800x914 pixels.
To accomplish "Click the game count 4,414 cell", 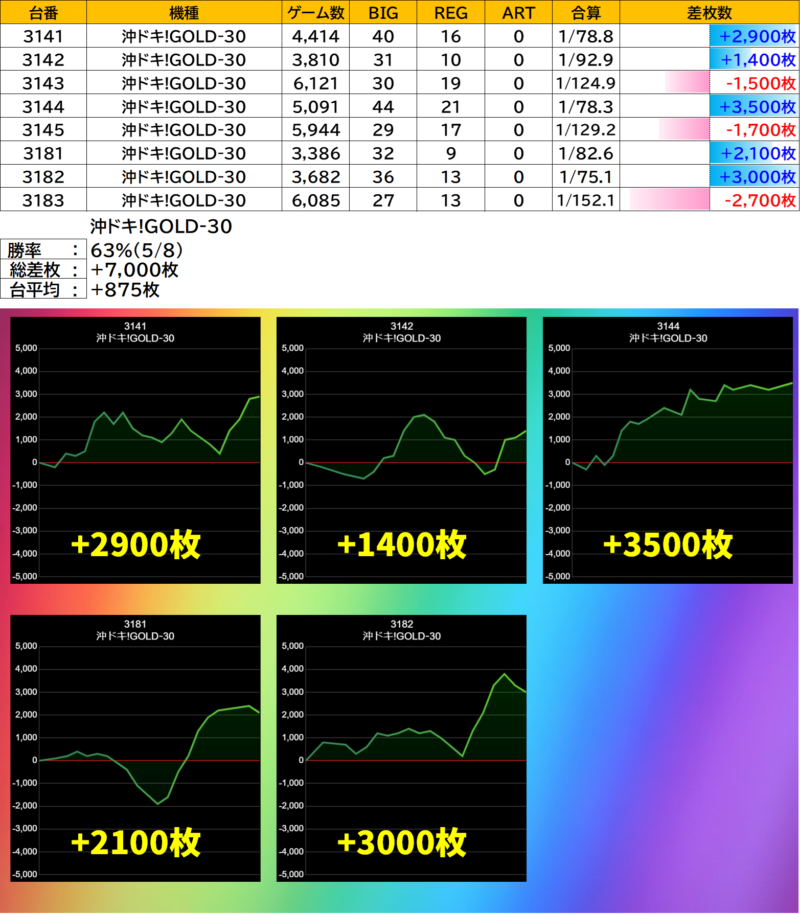I will (315, 36).
